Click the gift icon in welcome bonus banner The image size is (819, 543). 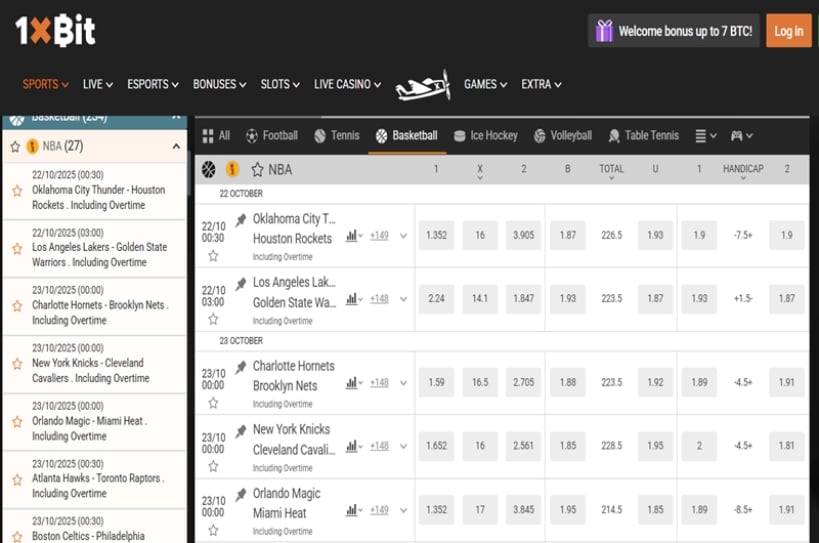(604, 31)
